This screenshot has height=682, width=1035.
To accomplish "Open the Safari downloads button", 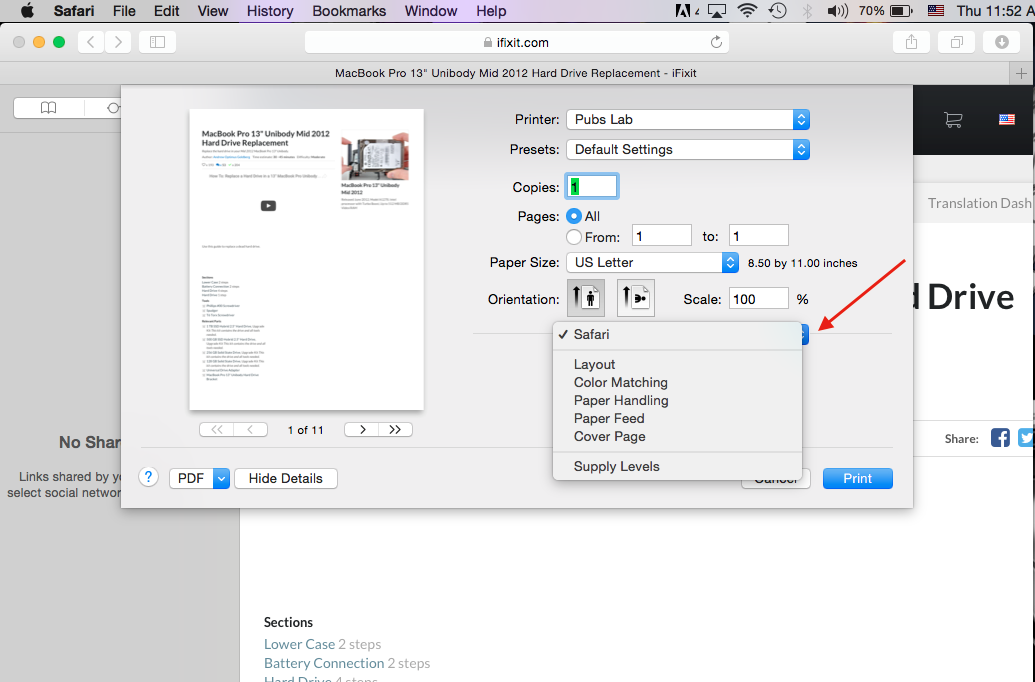I will [1001, 42].
